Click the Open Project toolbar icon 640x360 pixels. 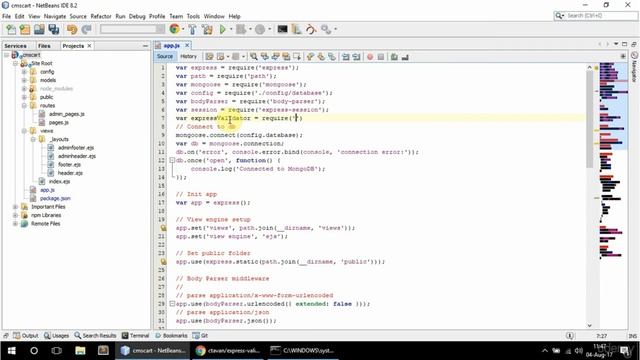[x=39, y=29]
